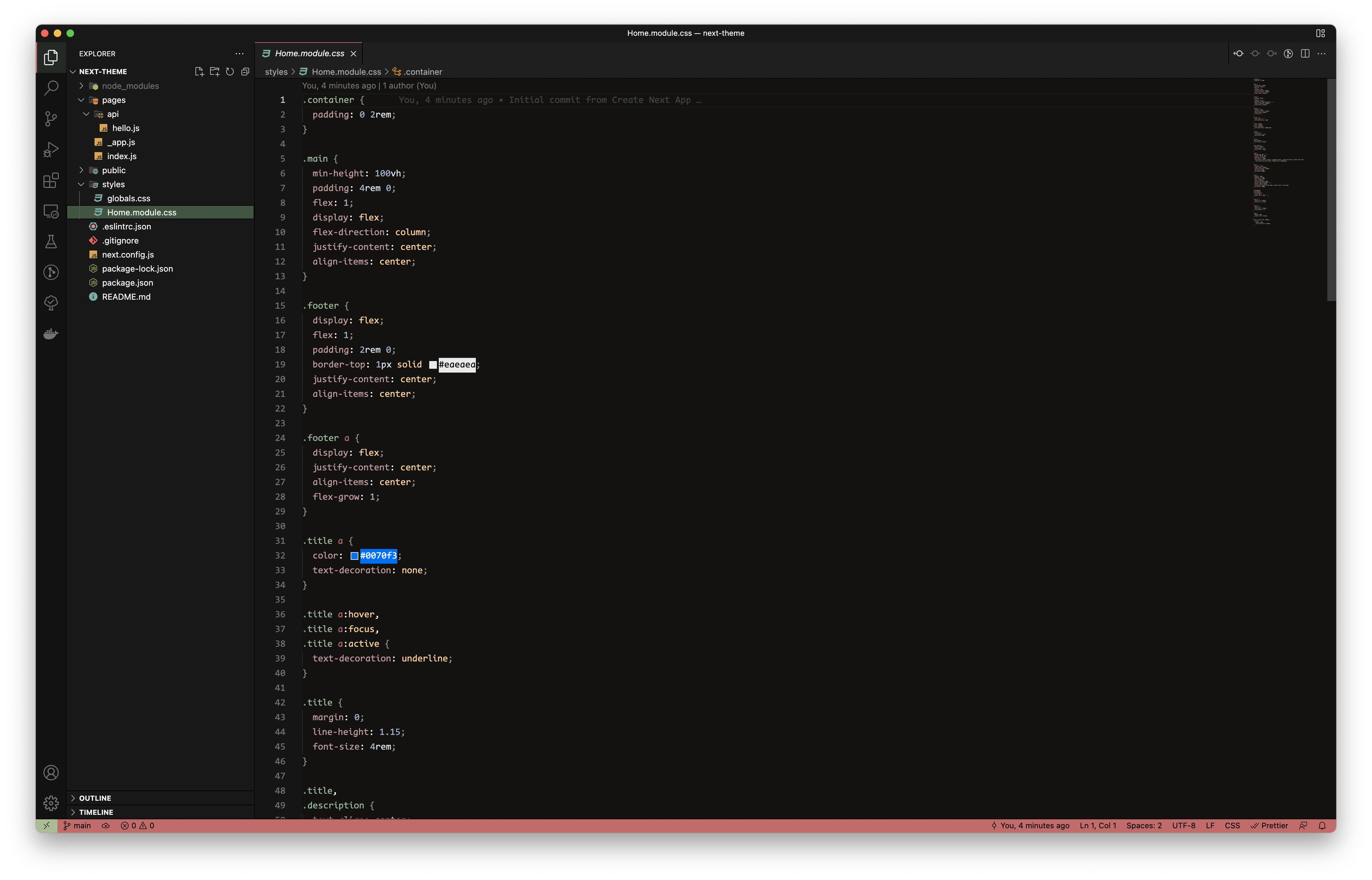Expand the node_modules folder
1372x880 pixels.
130,86
